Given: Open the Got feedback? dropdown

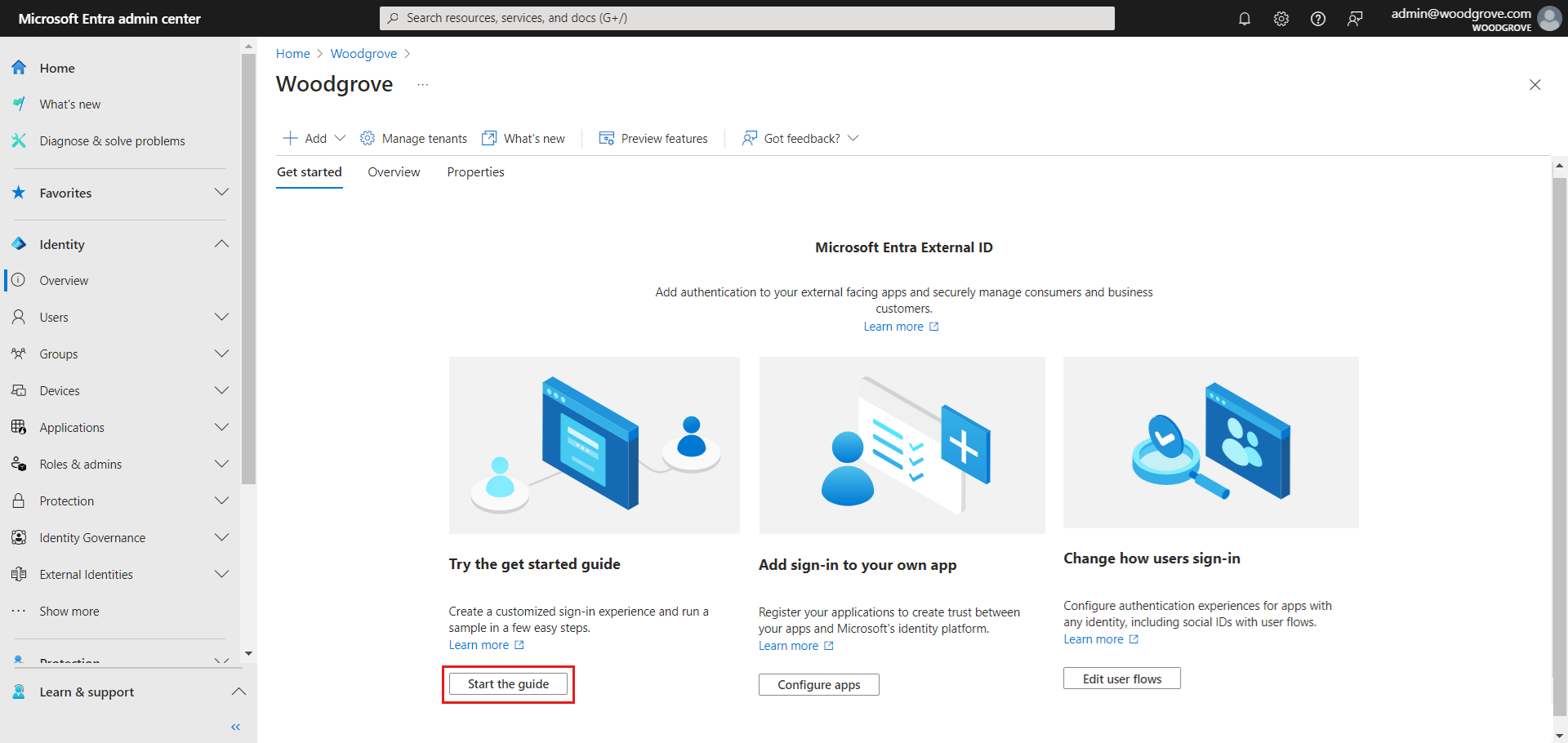Looking at the screenshot, I should [x=800, y=138].
